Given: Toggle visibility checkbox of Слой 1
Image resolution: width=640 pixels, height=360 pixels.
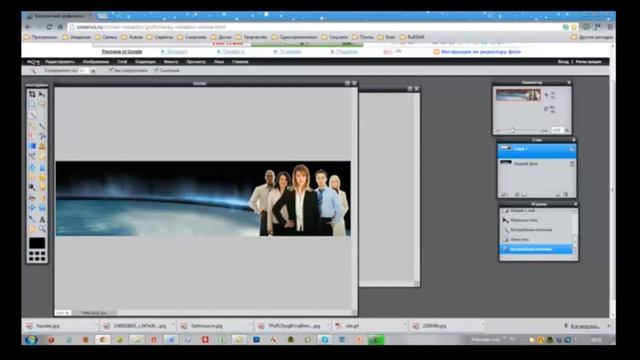Looking at the screenshot, I should tap(572, 149).
